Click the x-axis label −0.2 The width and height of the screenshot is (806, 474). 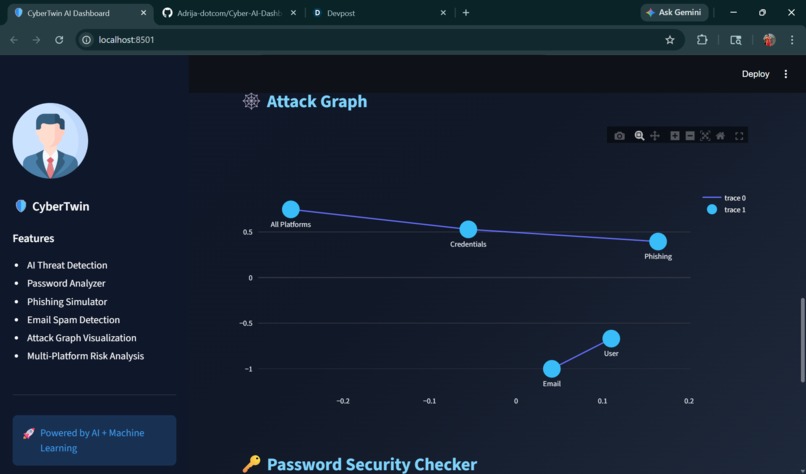coord(343,401)
